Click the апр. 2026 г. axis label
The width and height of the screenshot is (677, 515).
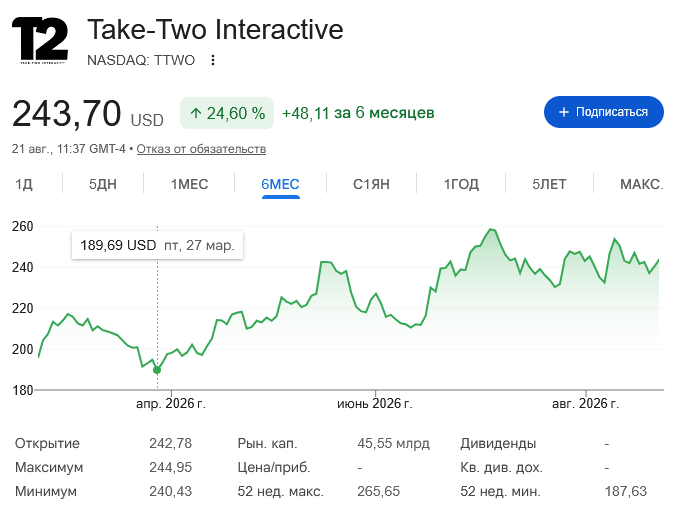[x=171, y=404]
